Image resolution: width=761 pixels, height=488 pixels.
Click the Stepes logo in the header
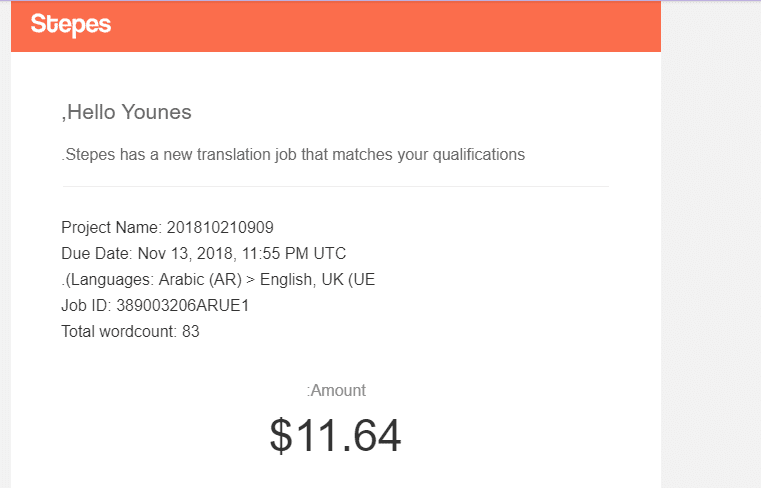pyautogui.click(x=70, y=25)
